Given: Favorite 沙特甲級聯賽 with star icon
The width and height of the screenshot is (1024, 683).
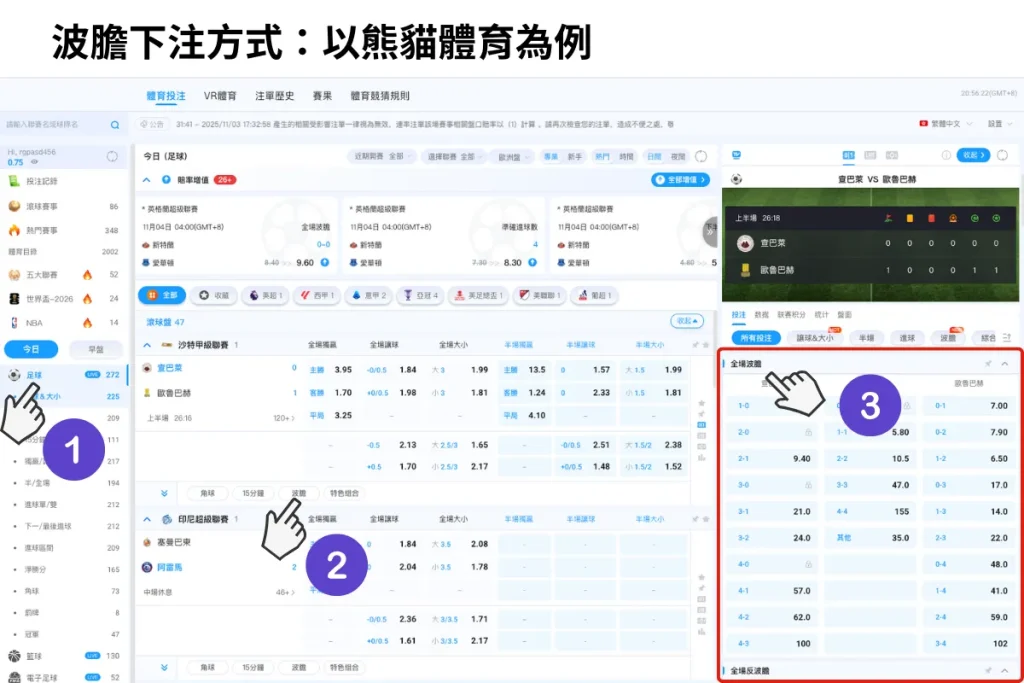Looking at the screenshot, I should click(706, 345).
